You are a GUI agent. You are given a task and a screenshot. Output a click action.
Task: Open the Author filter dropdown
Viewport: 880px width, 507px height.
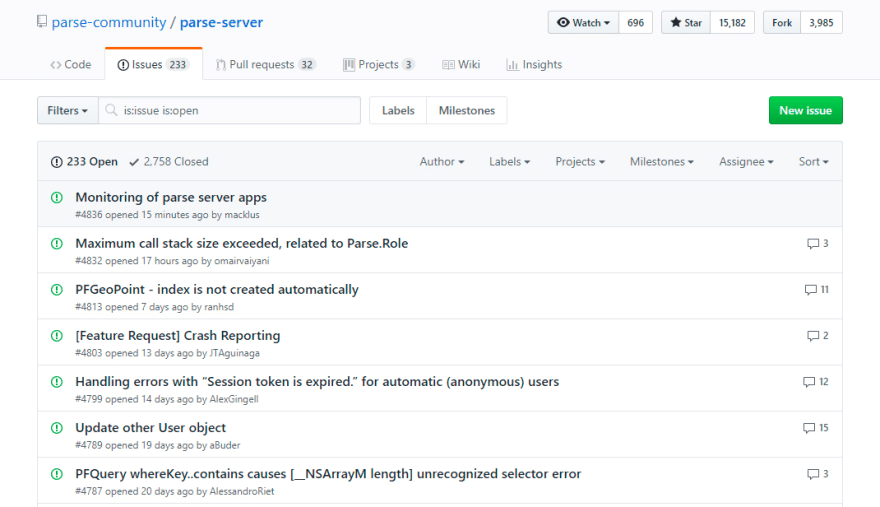pyautogui.click(x=442, y=162)
